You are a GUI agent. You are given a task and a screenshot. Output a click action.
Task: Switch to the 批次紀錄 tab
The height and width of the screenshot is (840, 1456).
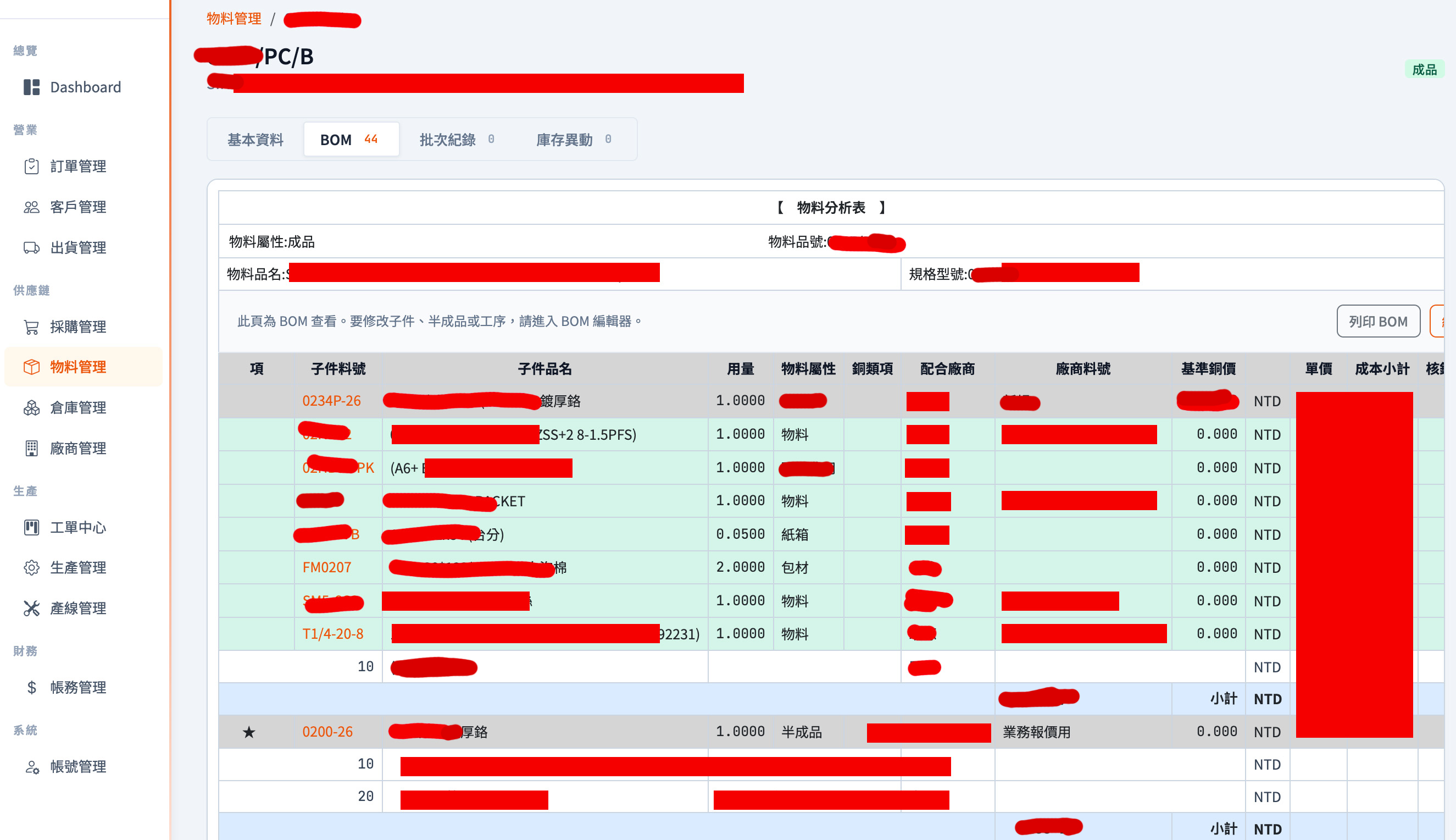tap(457, 140)
